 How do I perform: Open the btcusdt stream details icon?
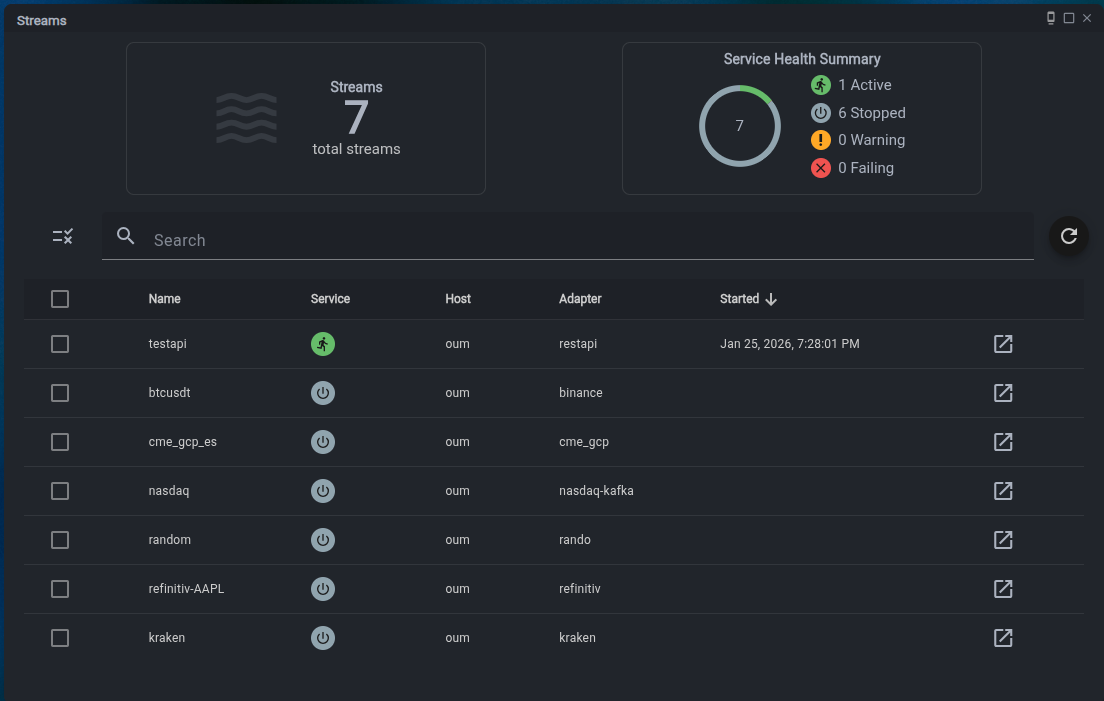pos(1003,393)
